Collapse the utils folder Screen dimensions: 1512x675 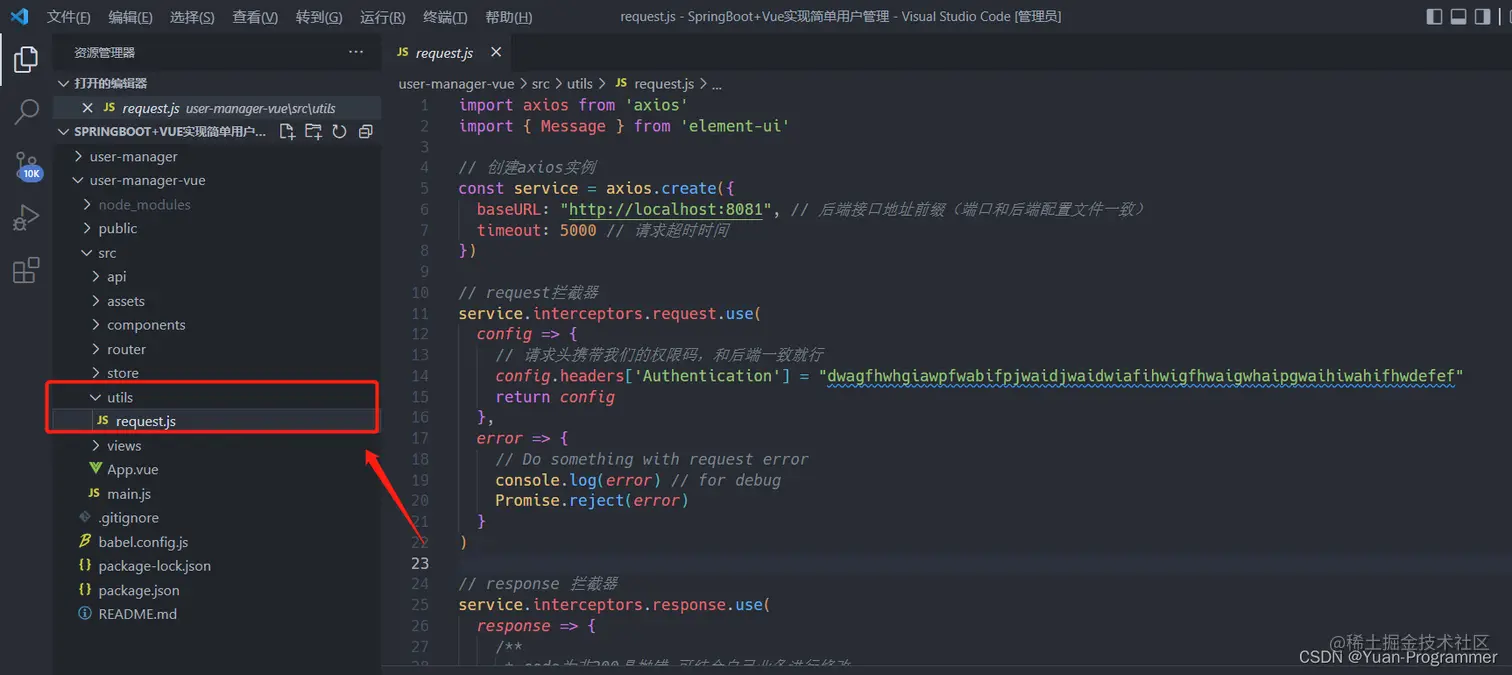pyautogui.click(x=217, y=397)
